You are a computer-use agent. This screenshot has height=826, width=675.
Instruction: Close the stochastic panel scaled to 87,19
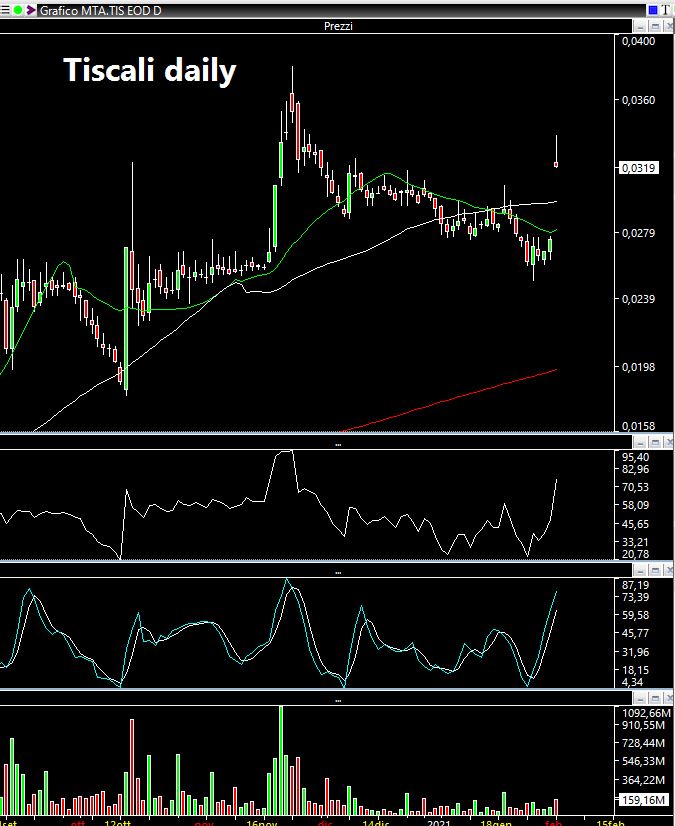pyautogui.click(x=669, y=571)
